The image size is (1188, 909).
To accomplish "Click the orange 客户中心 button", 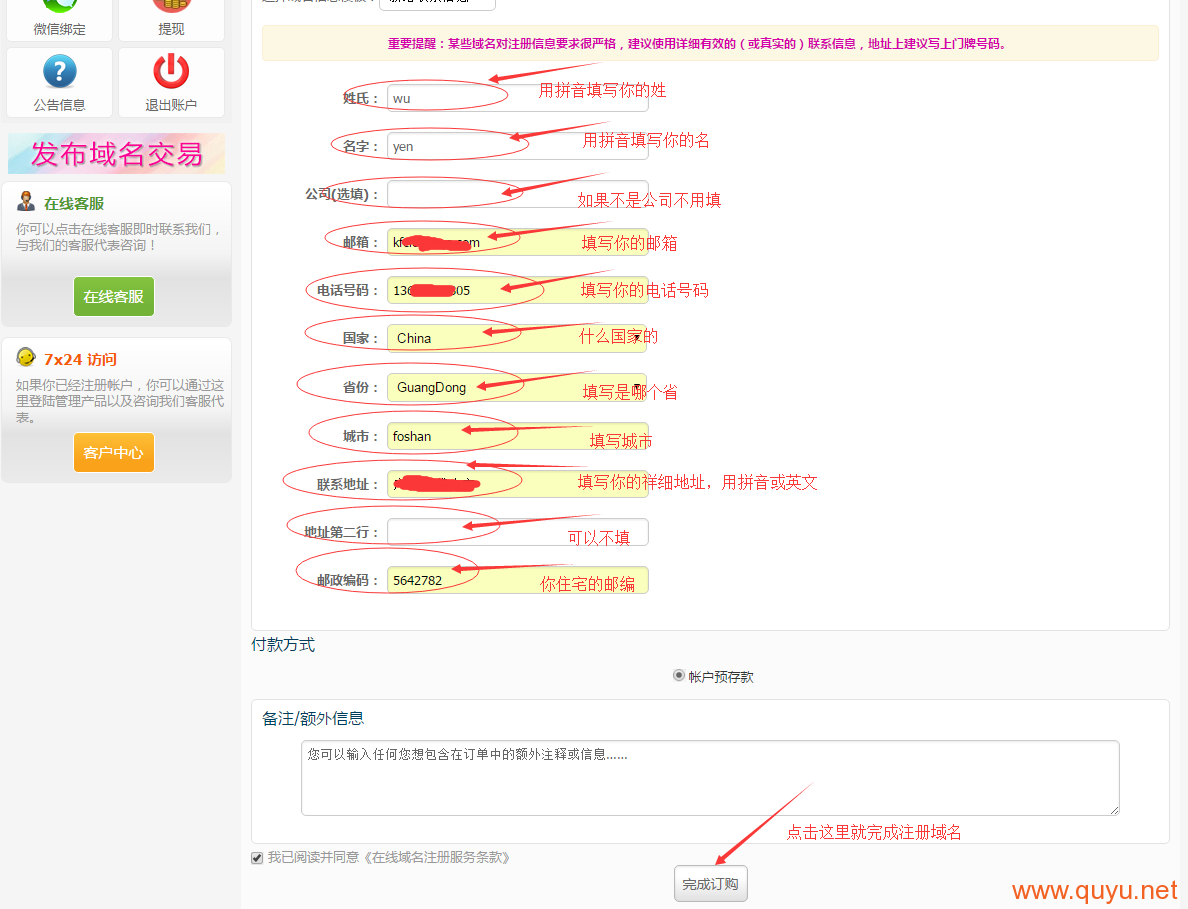I will pos(114,453).
